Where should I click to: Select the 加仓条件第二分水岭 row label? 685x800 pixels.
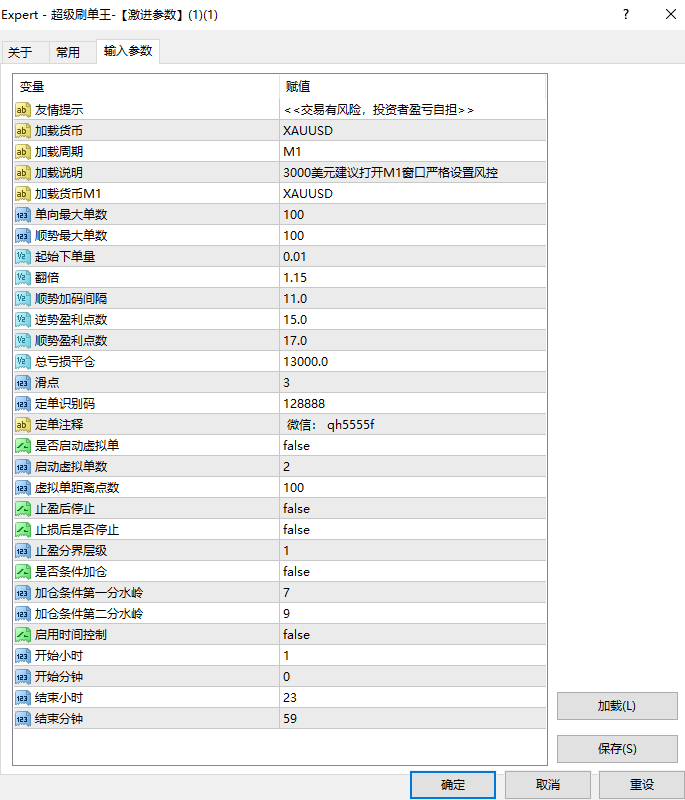(x=89, y=614)
